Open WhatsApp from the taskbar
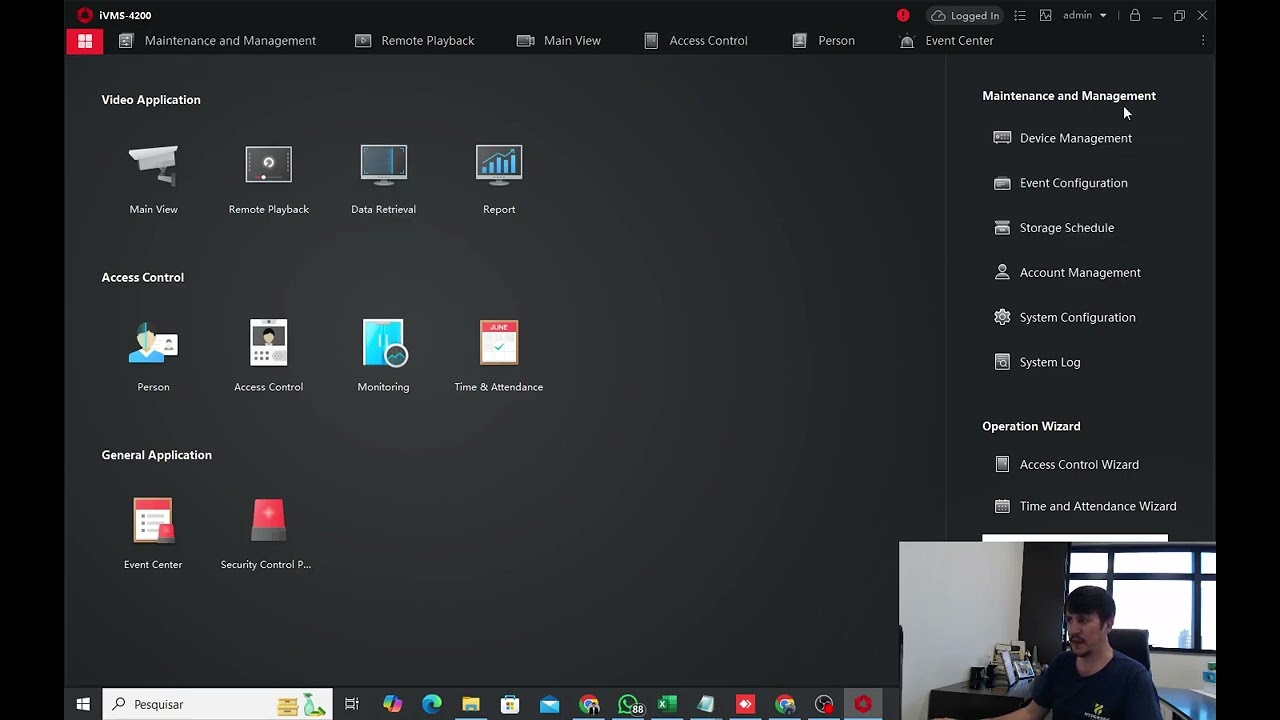Viewport: 1280px width, 720px height. 628,704
